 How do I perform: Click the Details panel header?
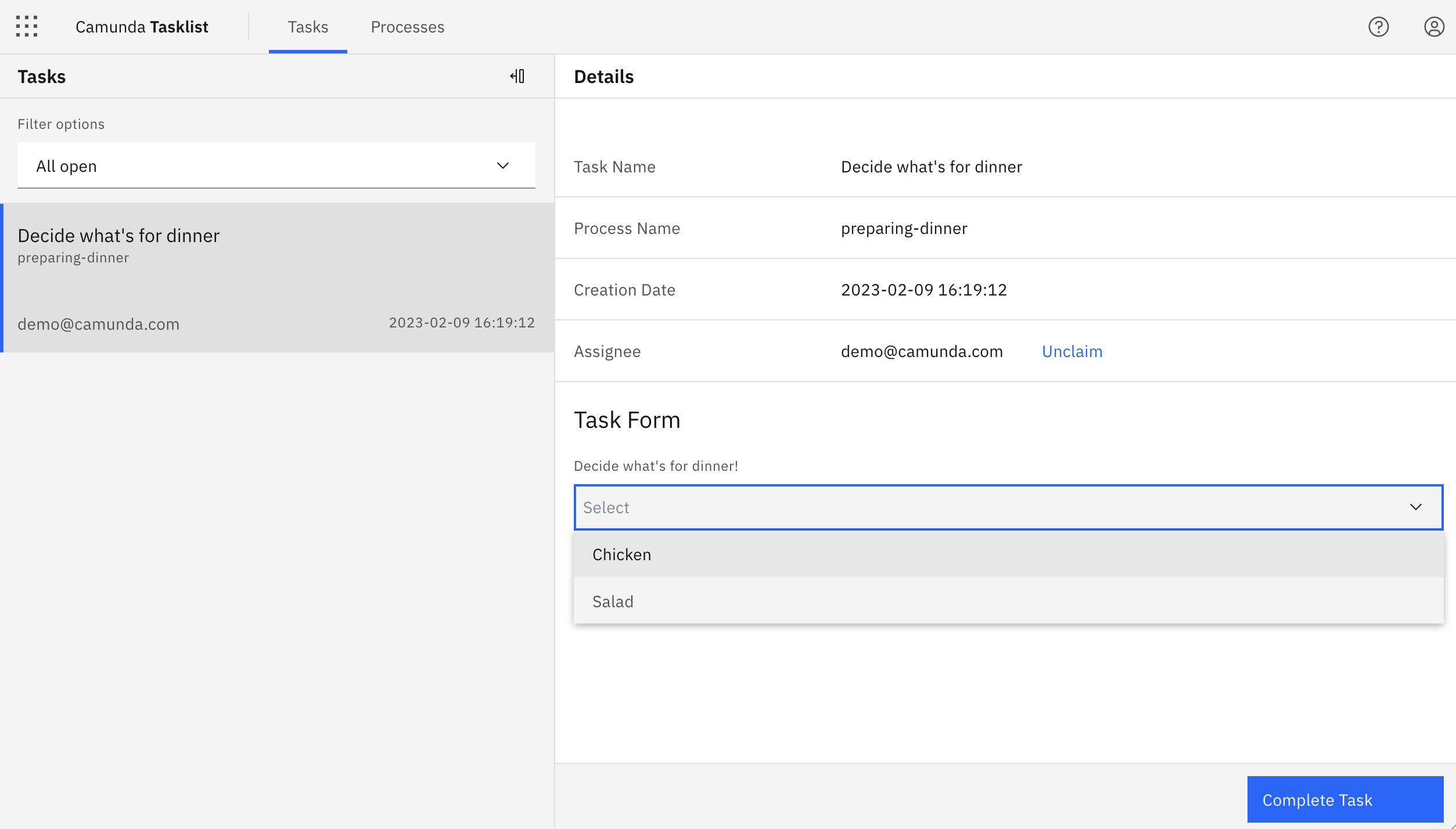604,76
